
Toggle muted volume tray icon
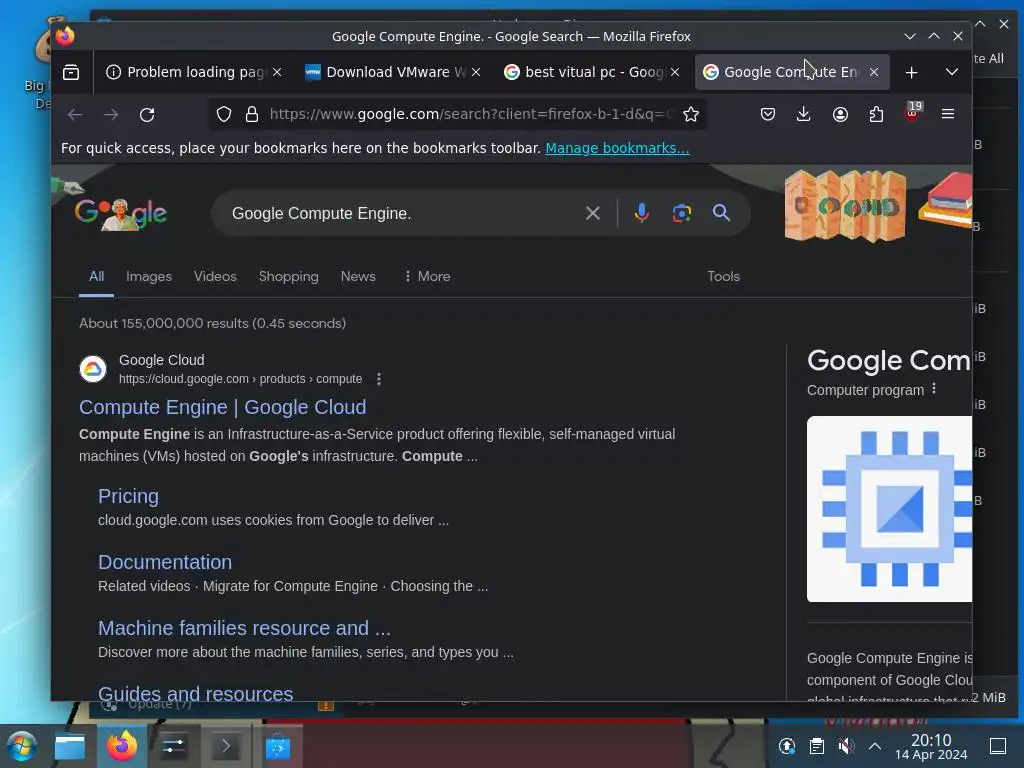tap(846, 746)
